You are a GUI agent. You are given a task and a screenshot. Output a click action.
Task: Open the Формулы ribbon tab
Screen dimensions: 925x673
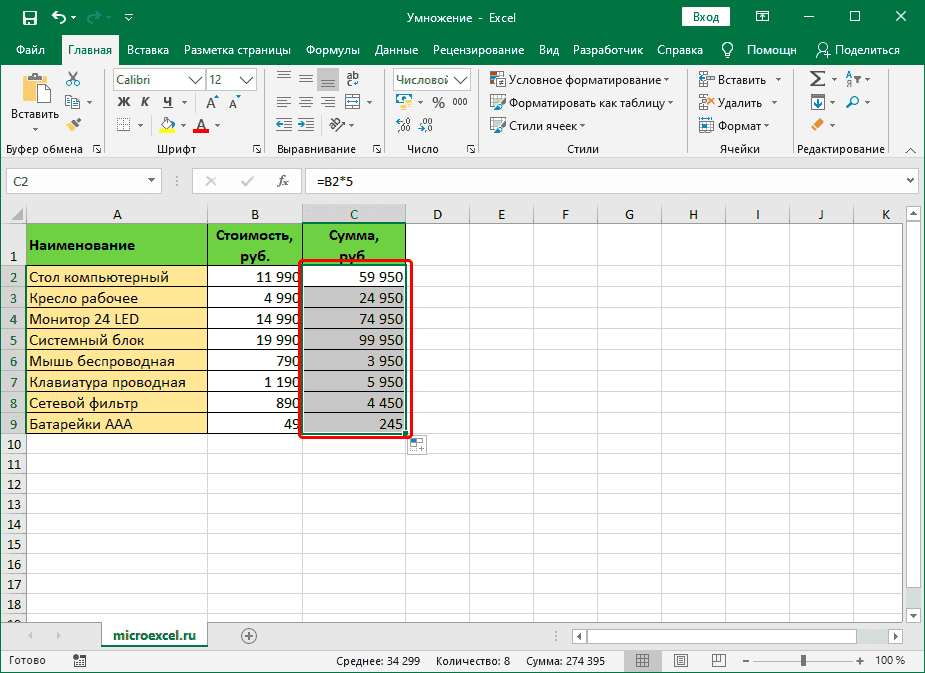point(333,50)
